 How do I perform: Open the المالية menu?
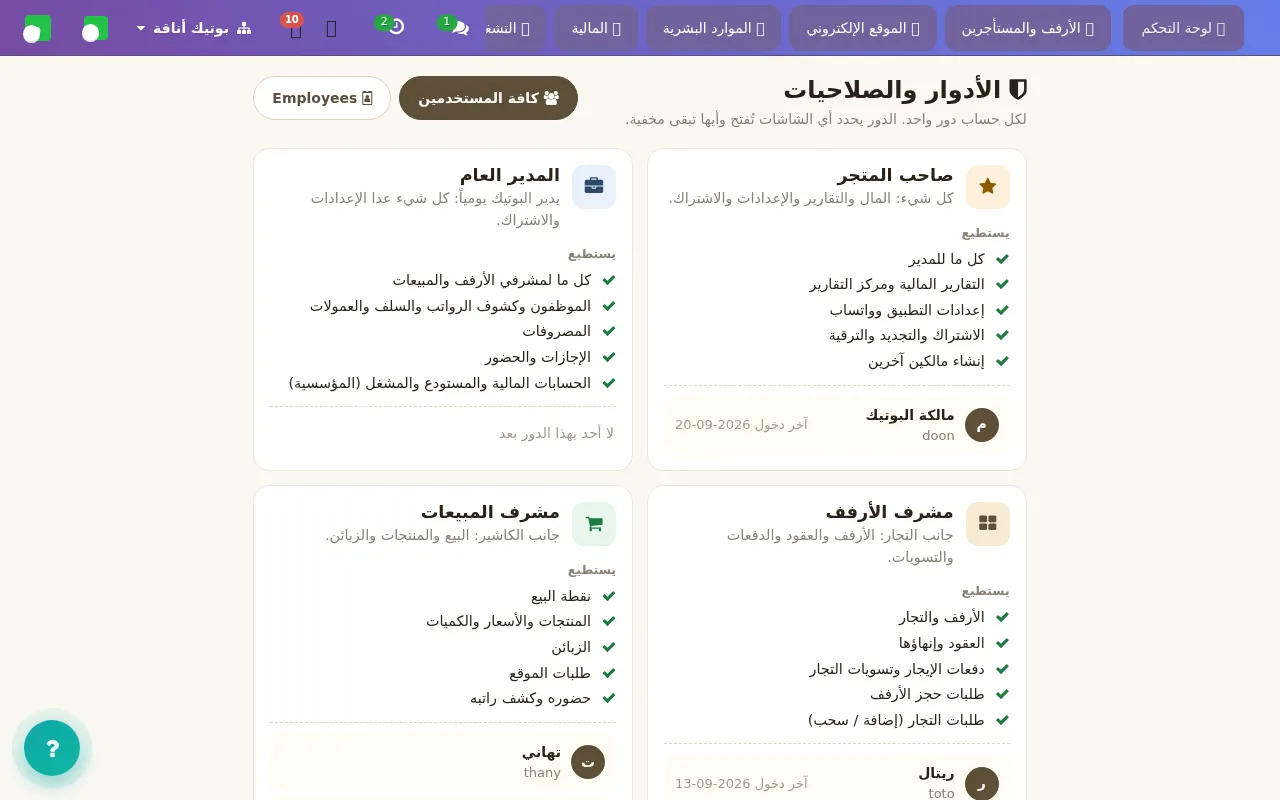596,28
